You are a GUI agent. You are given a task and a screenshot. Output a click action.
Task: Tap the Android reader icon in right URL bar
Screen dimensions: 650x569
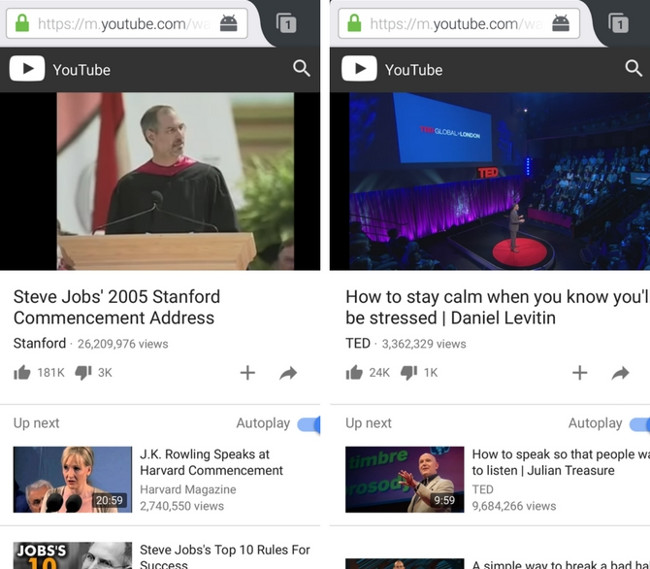pyautogui.click(x=560, y=23)
